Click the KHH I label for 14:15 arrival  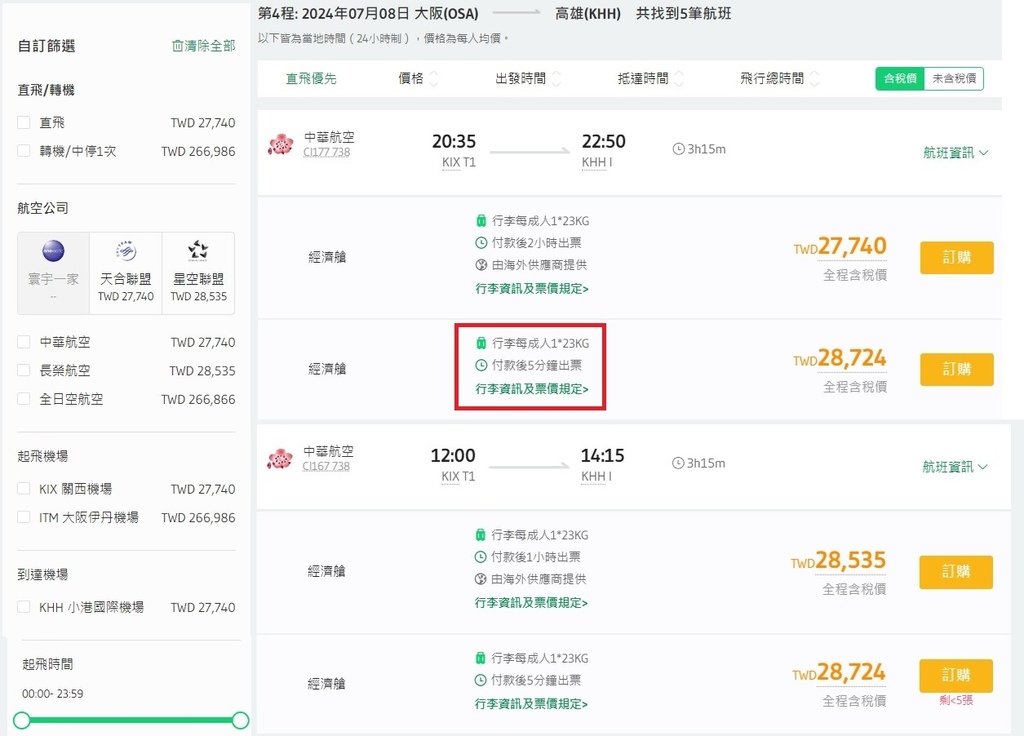pos(596,477)
